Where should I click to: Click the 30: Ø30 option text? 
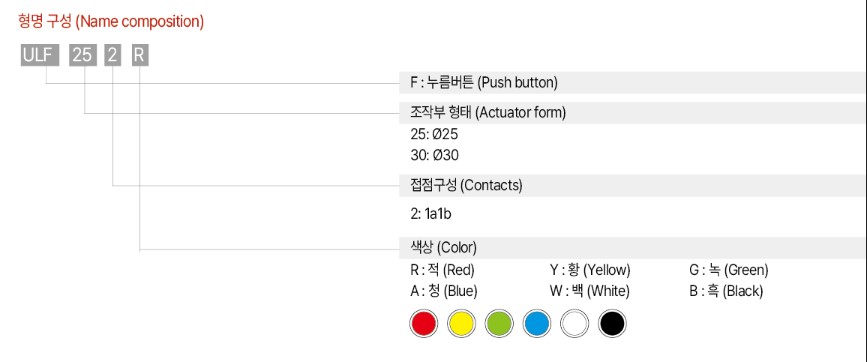(x=435, y=155)
